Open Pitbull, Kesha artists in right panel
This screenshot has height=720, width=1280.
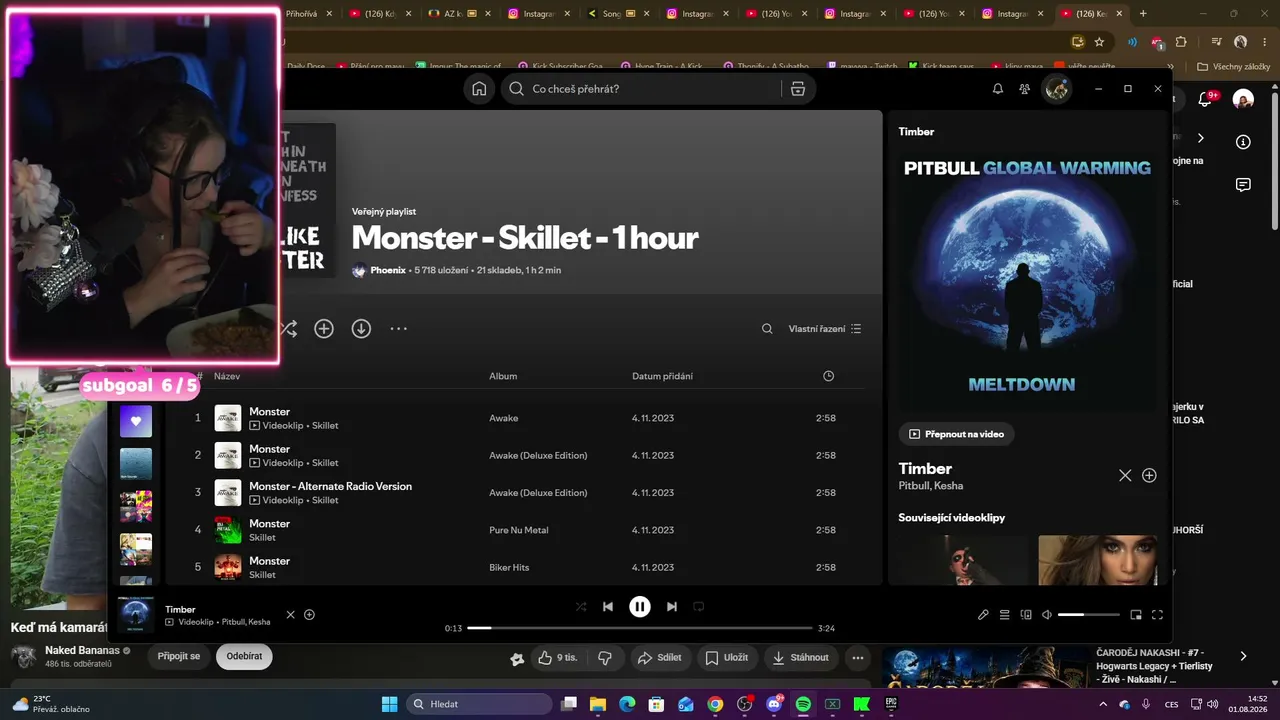coord(931,486)
